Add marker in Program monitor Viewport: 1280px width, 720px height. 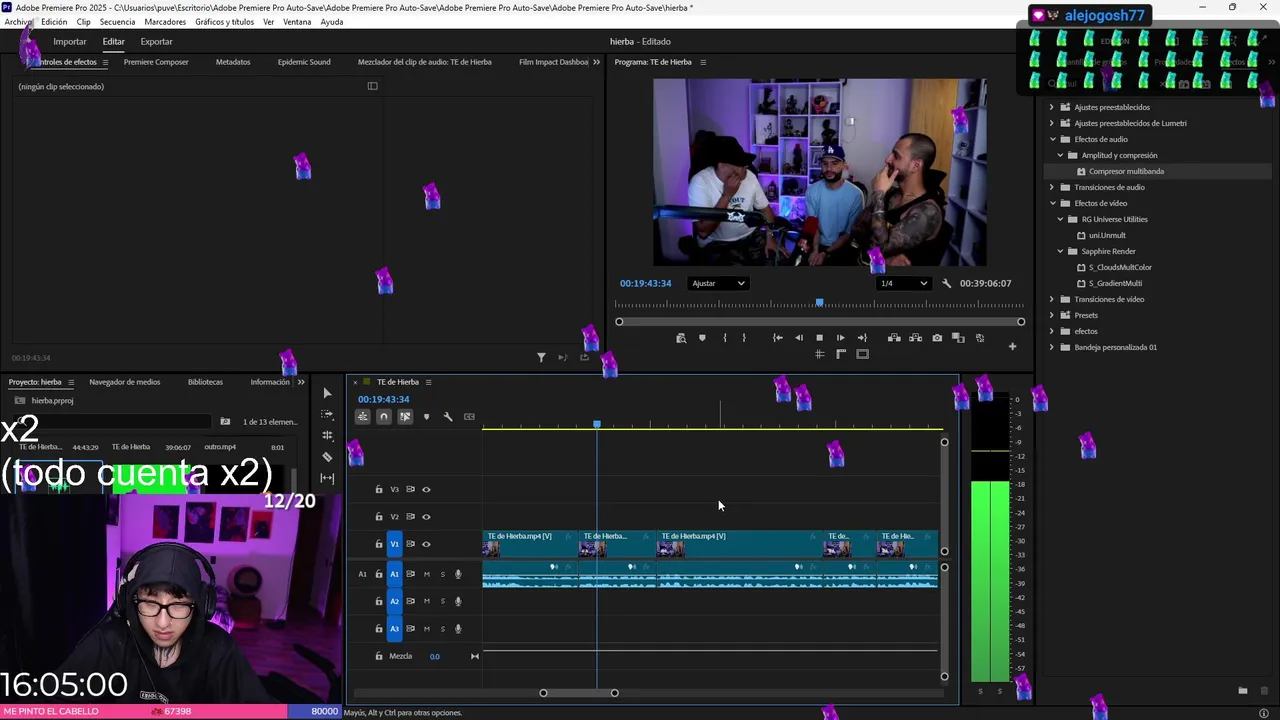click(702, 338)
